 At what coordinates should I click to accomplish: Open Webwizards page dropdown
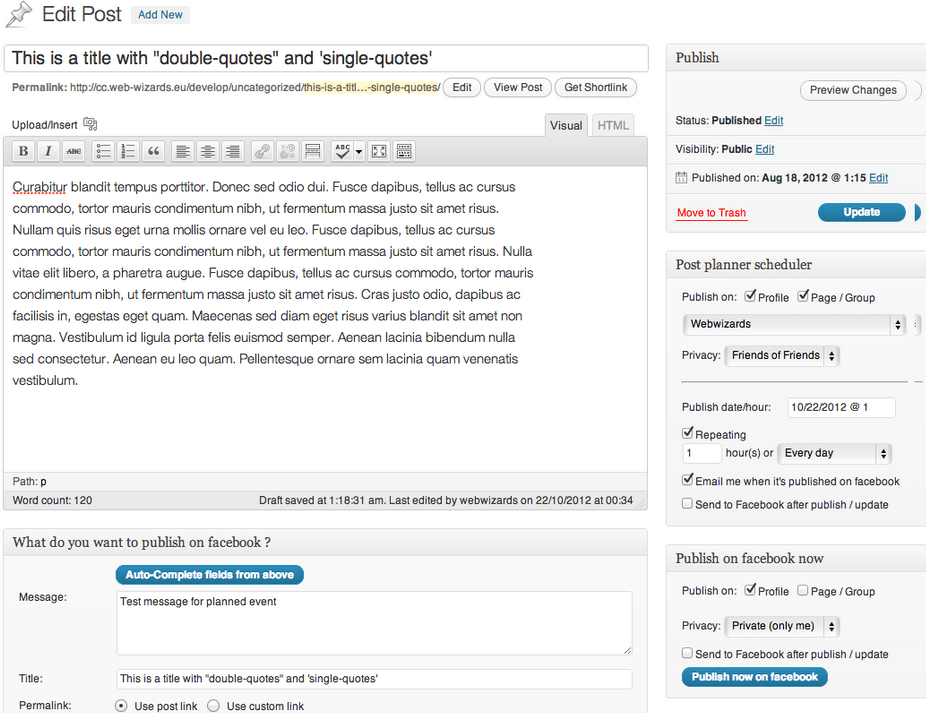pos(794,324)
